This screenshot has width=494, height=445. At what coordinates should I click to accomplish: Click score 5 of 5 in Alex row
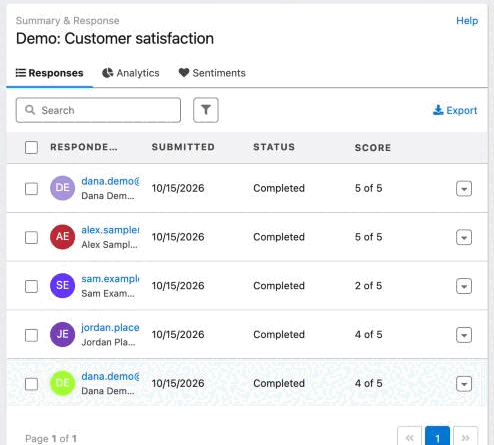point(368,237)
